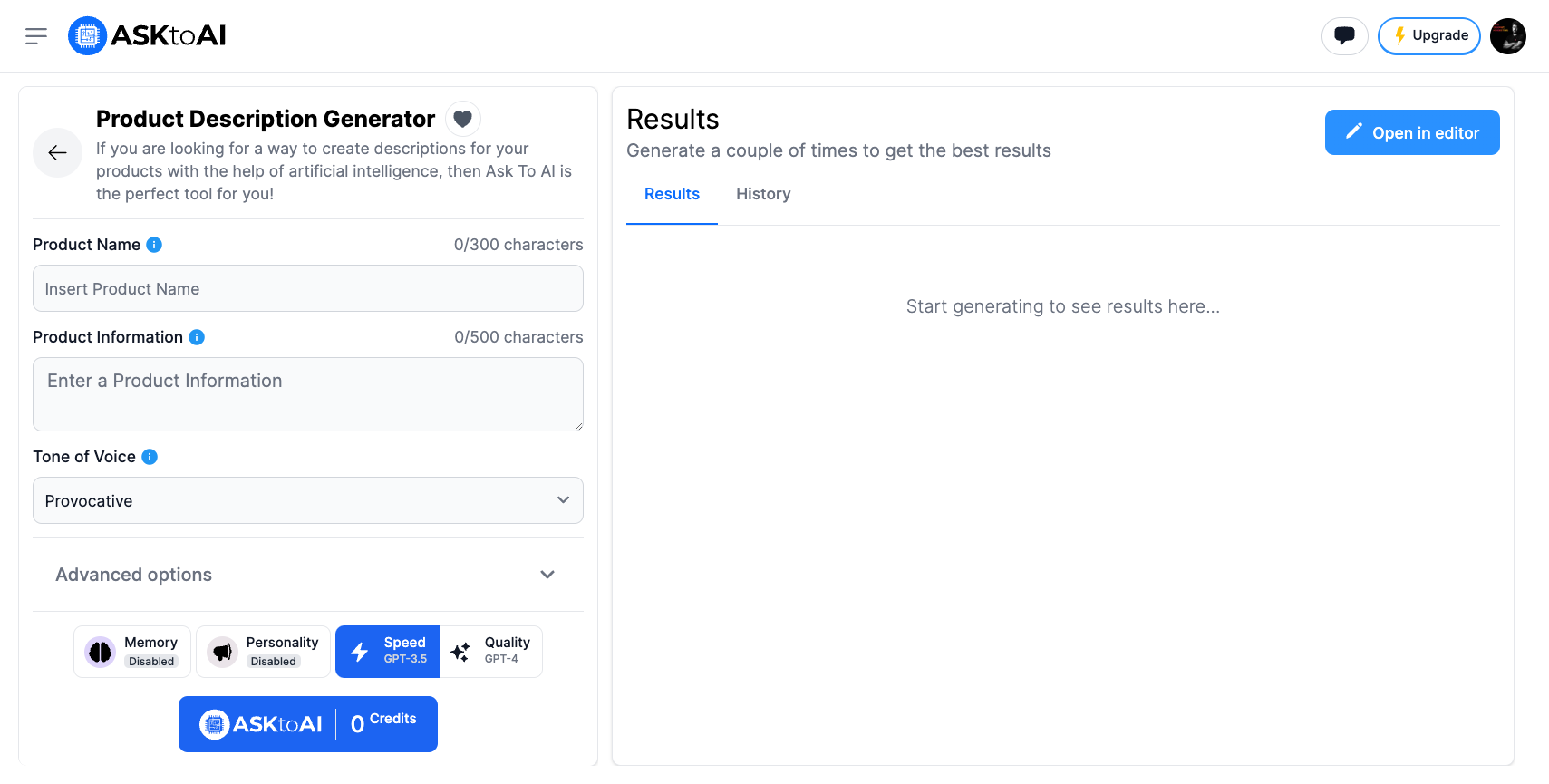Select Speed GPT-3.5 mode
Screen dimensions: 1549x784
click(387, 652)
